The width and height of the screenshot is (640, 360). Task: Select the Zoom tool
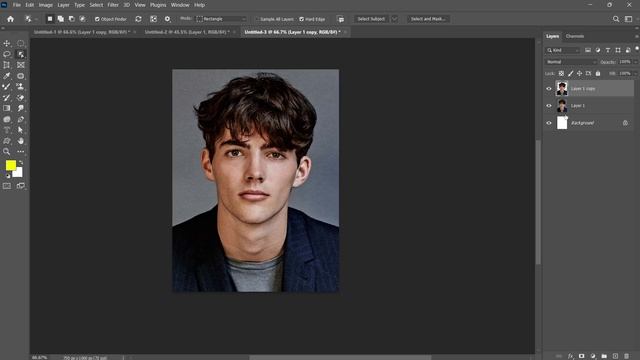click(x=7, y=151)
